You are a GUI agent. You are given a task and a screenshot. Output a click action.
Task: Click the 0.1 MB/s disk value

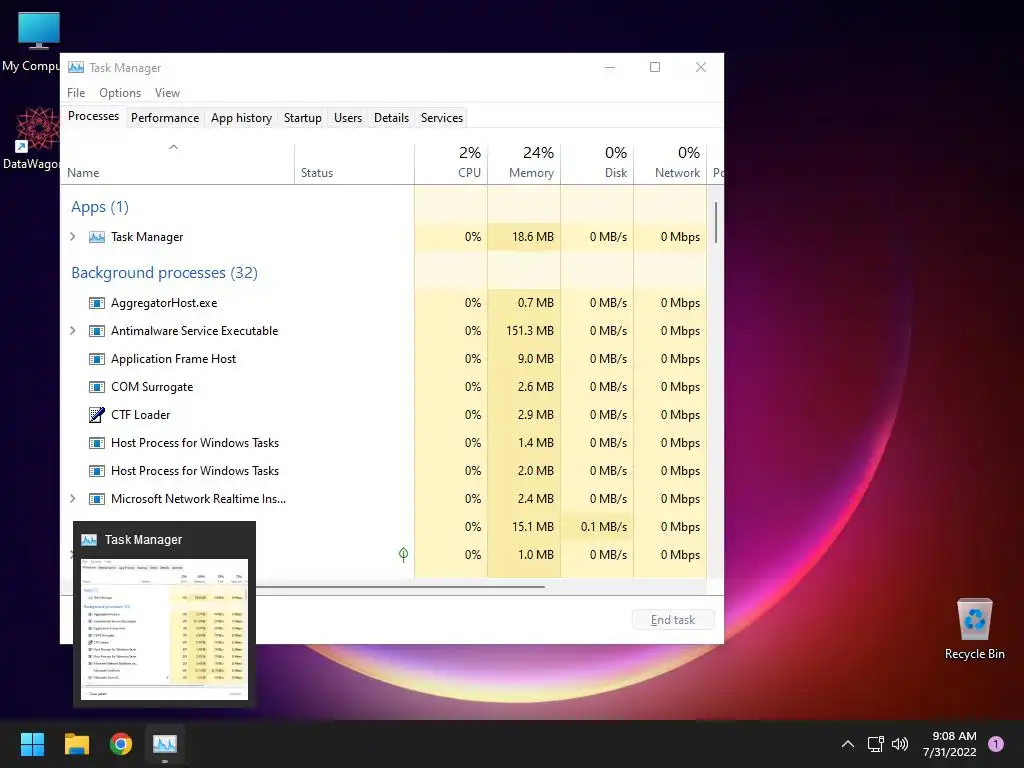[x=603, y=526]
